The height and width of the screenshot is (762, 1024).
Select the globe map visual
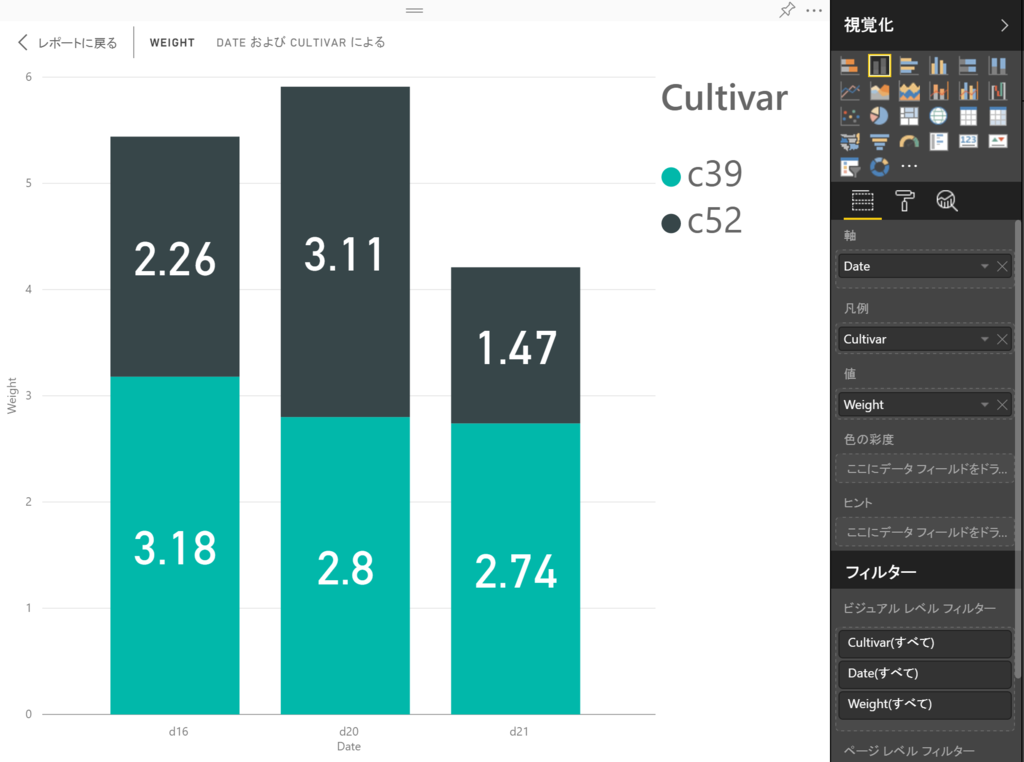pos(938,116)
